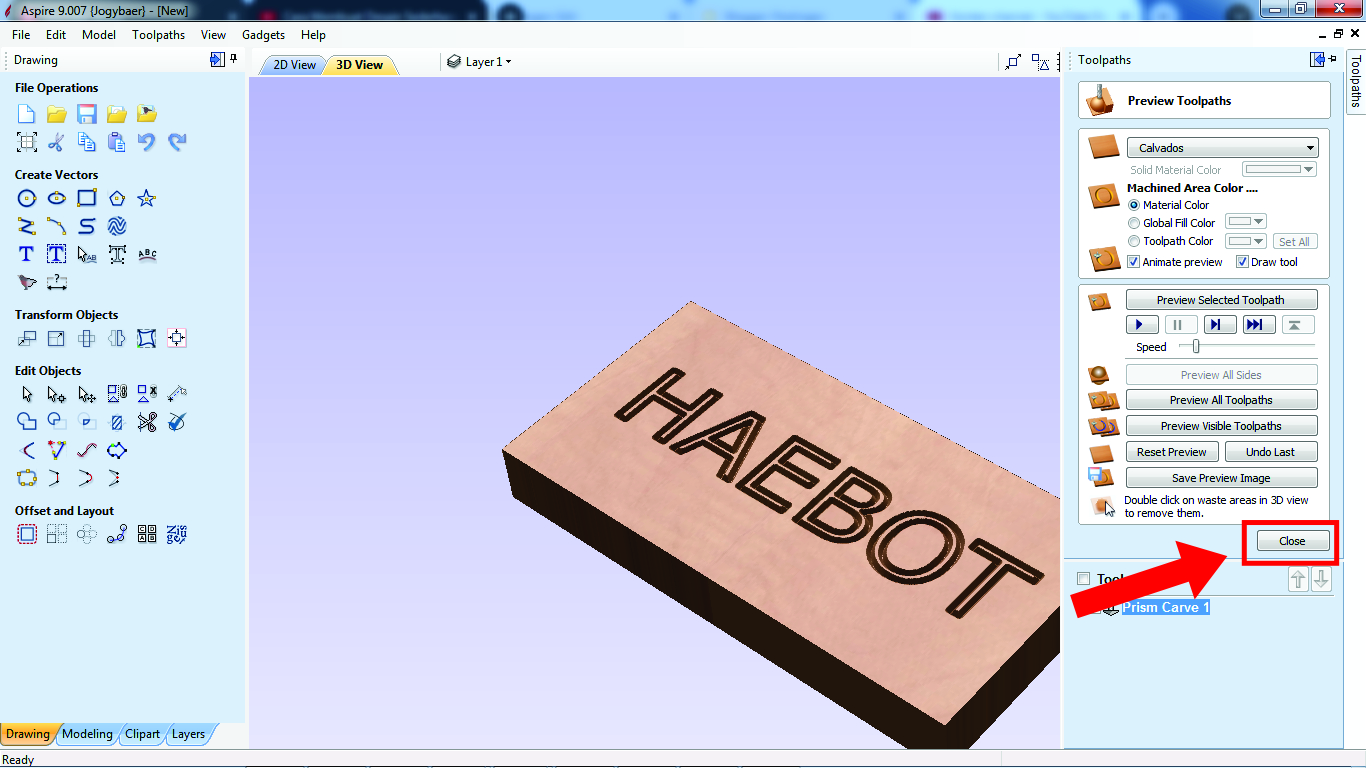
Task: Switch to the Modeling tab
Action: [x=87, y=734]
